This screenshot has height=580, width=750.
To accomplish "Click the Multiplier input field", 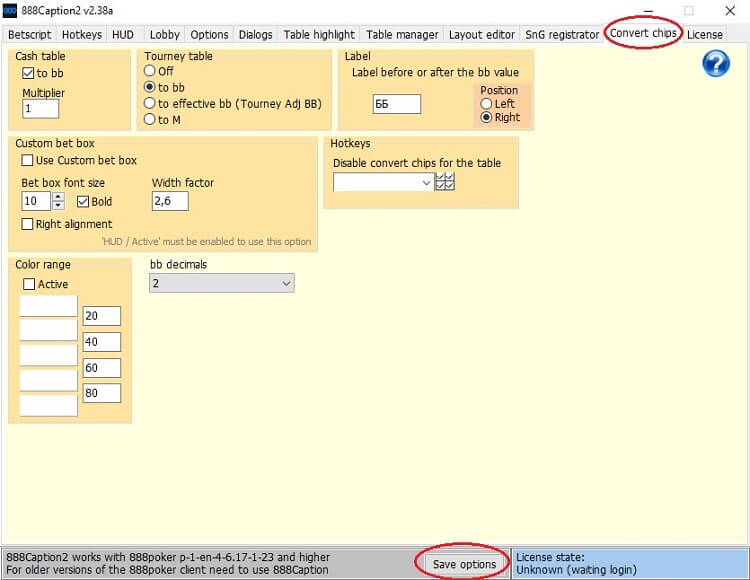I will tap(41, 109).
